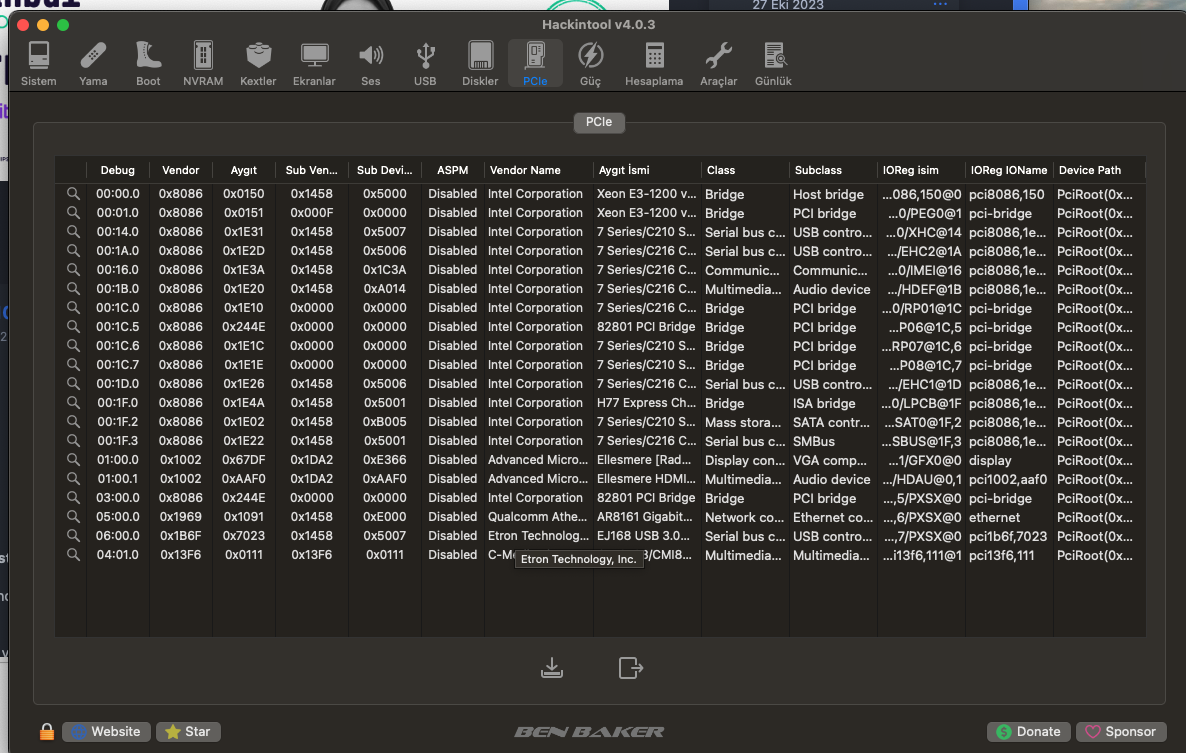Open the Ses audio section
This screenshot has height=753, width=1186.
click(x=371, y=63)
